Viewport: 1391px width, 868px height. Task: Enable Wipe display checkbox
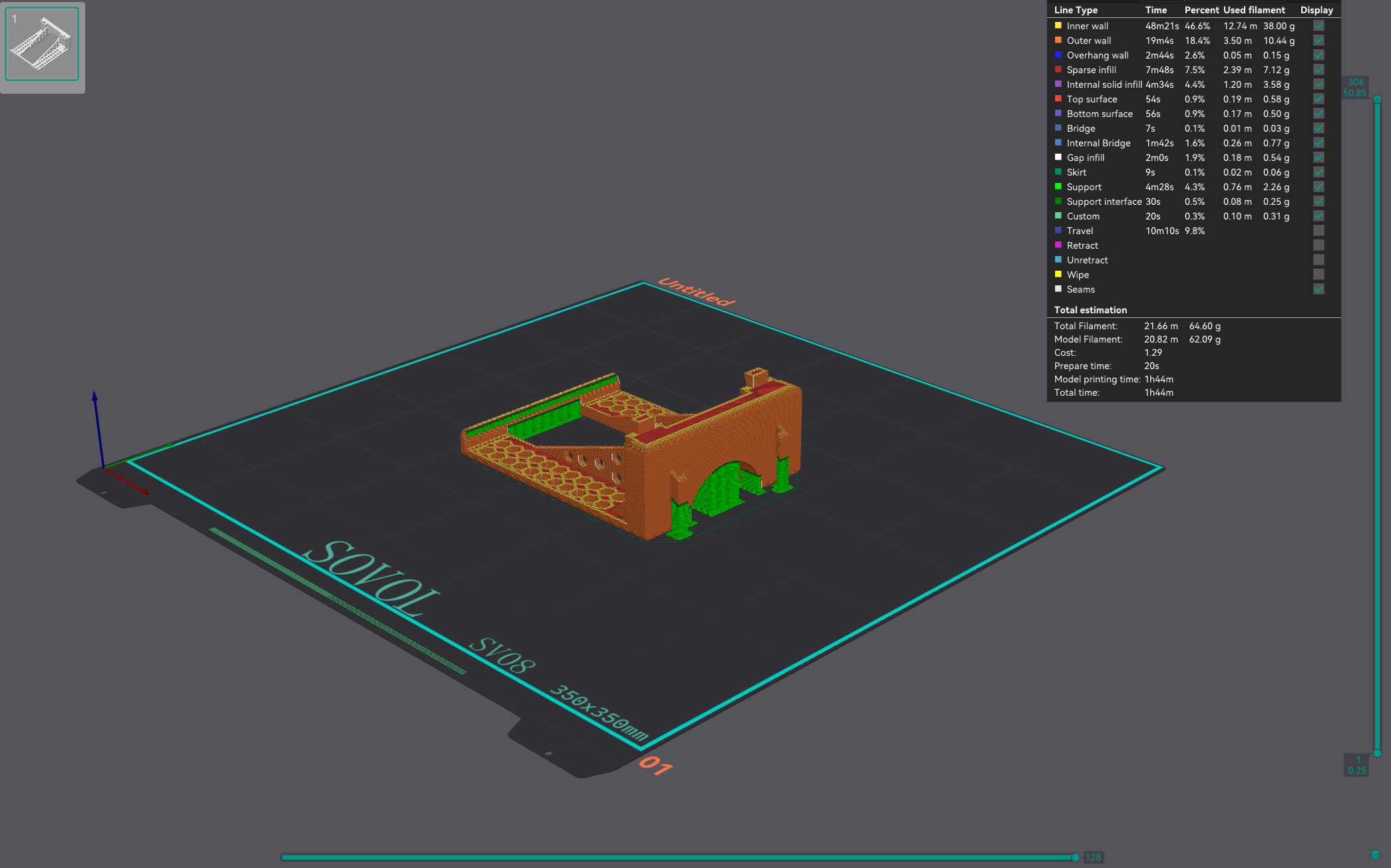pos(1318,275)
